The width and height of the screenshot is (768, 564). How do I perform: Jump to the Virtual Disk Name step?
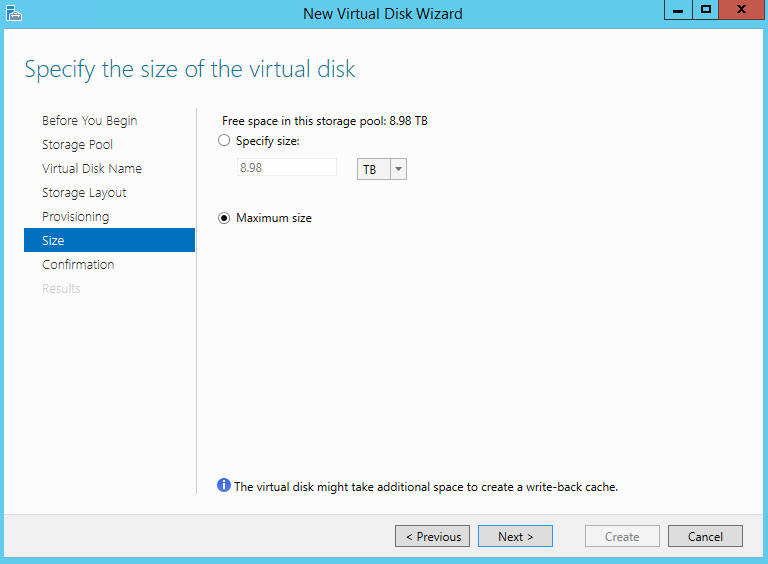92,169
